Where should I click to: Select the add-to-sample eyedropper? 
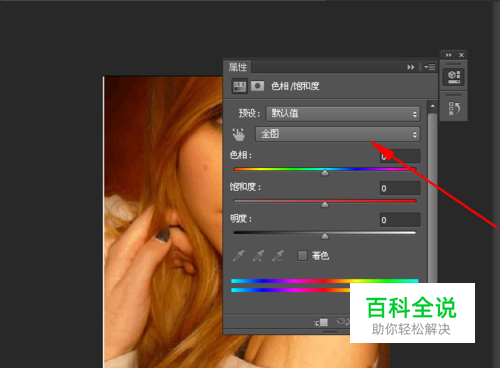click(258, 256)
